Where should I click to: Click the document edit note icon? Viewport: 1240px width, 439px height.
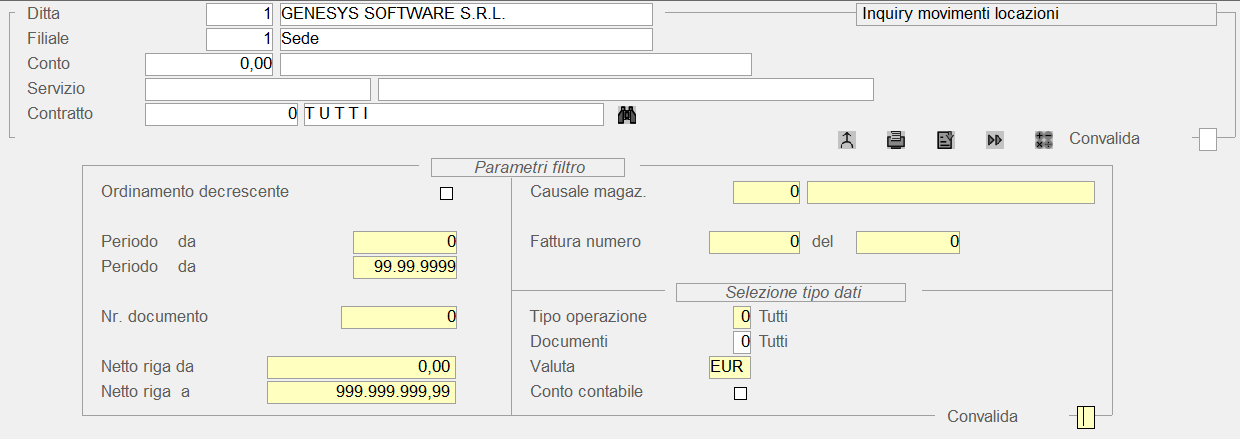(x=945, y=140)
